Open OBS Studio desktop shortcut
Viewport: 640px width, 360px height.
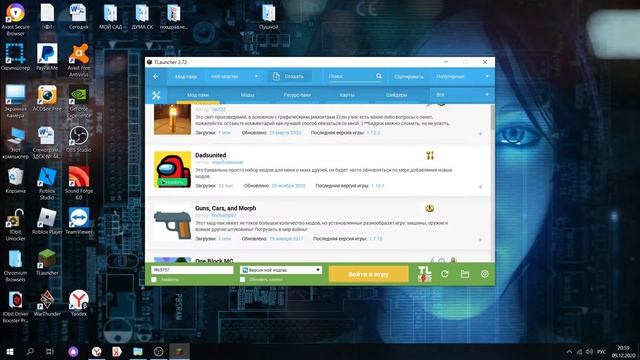click(78, 139)
